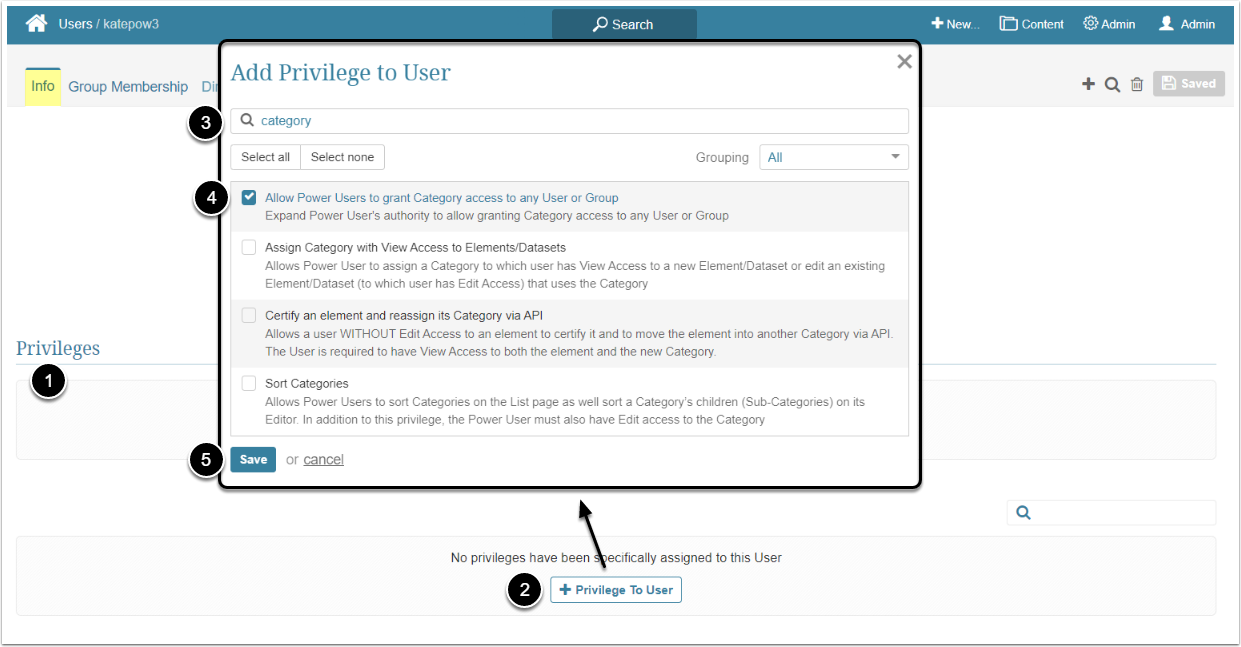1241x647 pixels.
Task: Open the gear Admin menu
Action: pyautogui.click(x=1109, y=24)
